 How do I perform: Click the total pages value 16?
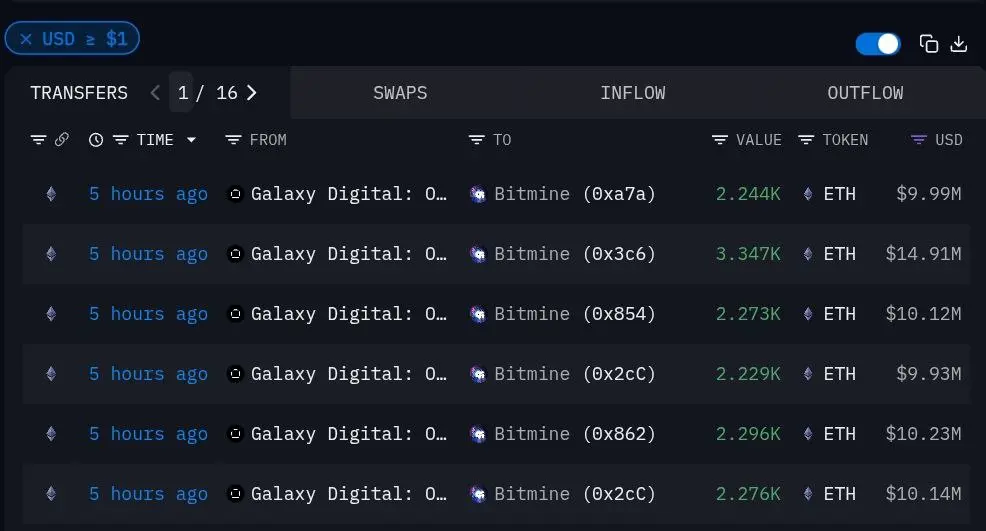(226, 93)
